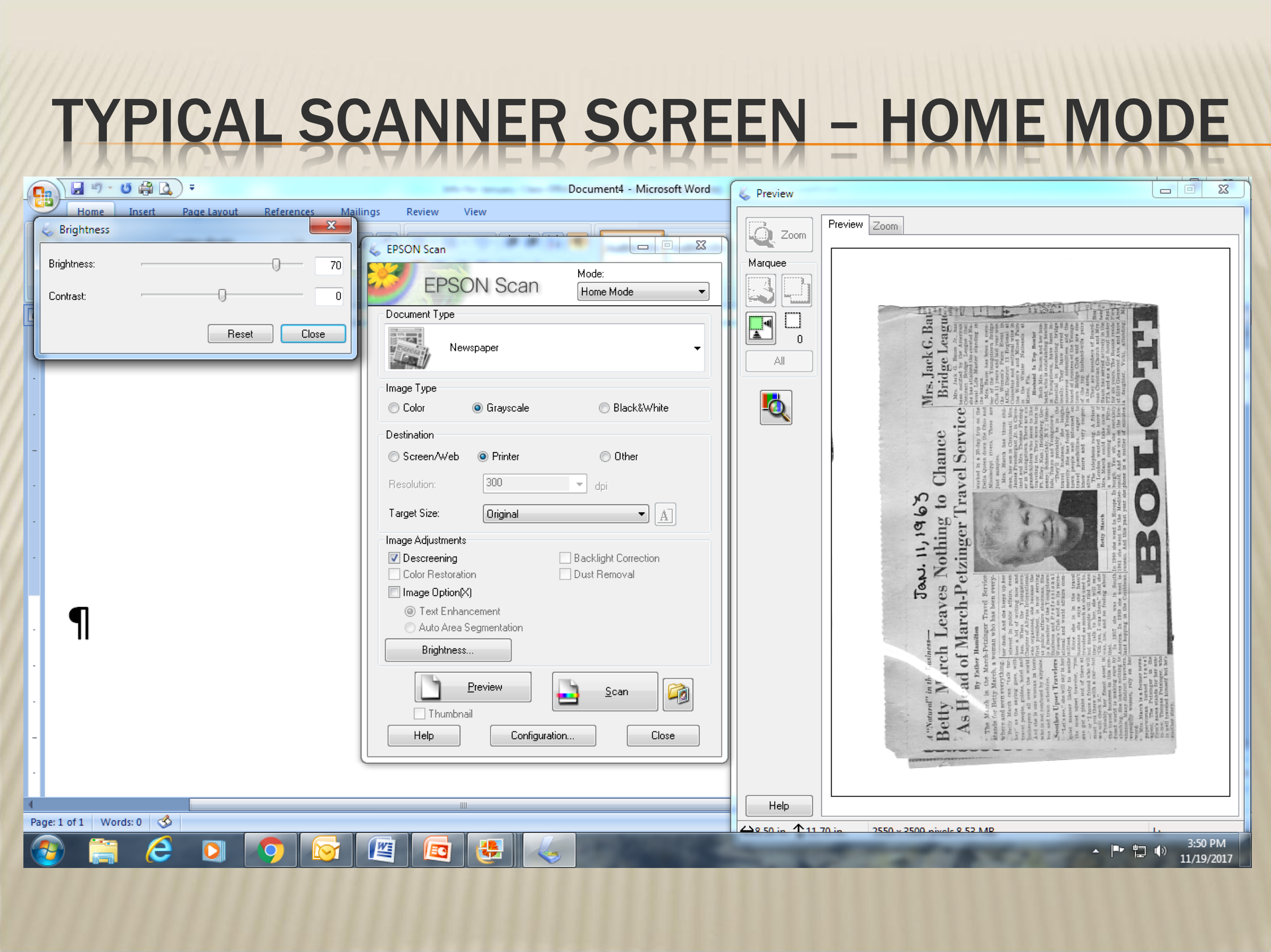Click the Brightness slider handle
Screen dimensions: 1271x952
277,264
